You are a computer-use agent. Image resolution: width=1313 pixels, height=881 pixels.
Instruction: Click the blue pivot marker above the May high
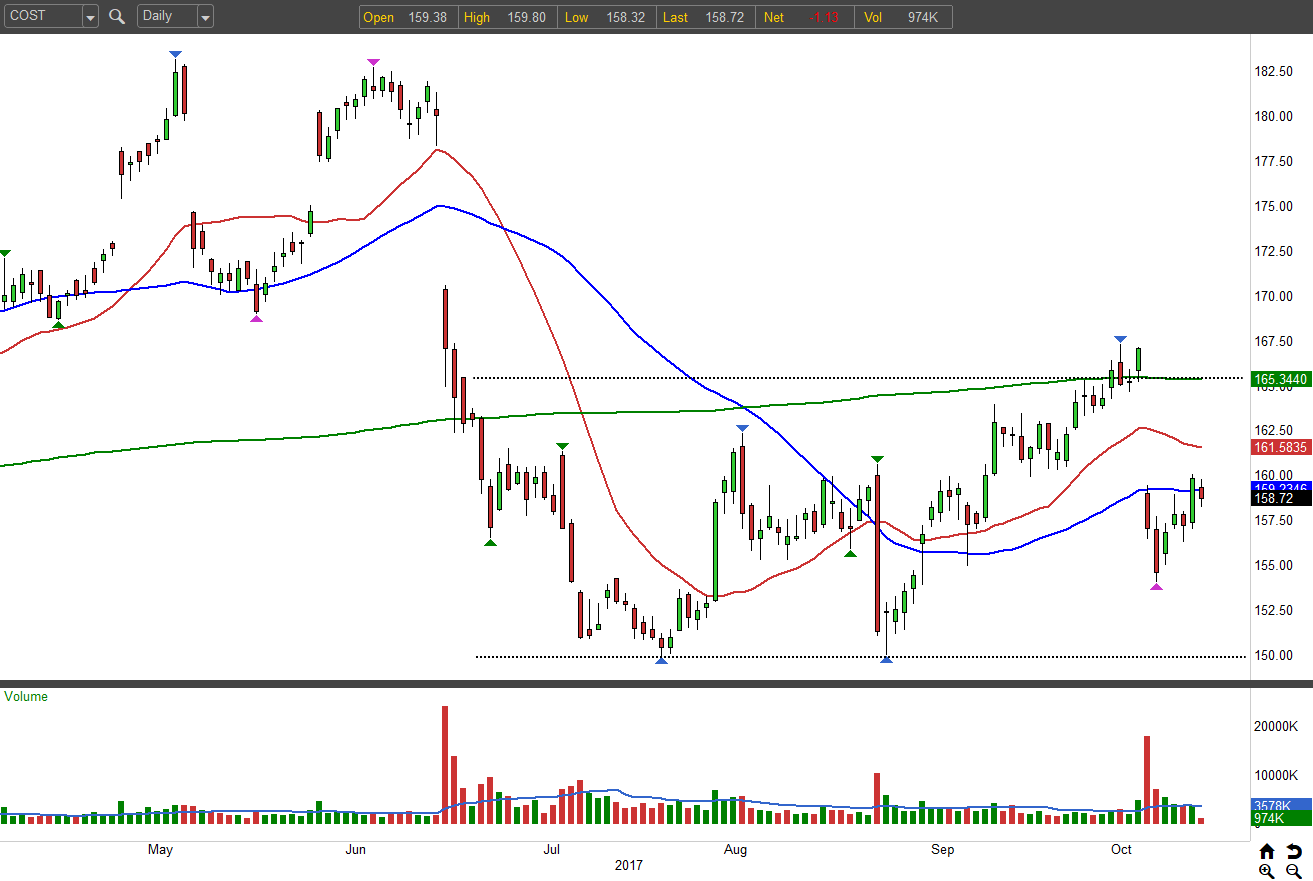175,54
